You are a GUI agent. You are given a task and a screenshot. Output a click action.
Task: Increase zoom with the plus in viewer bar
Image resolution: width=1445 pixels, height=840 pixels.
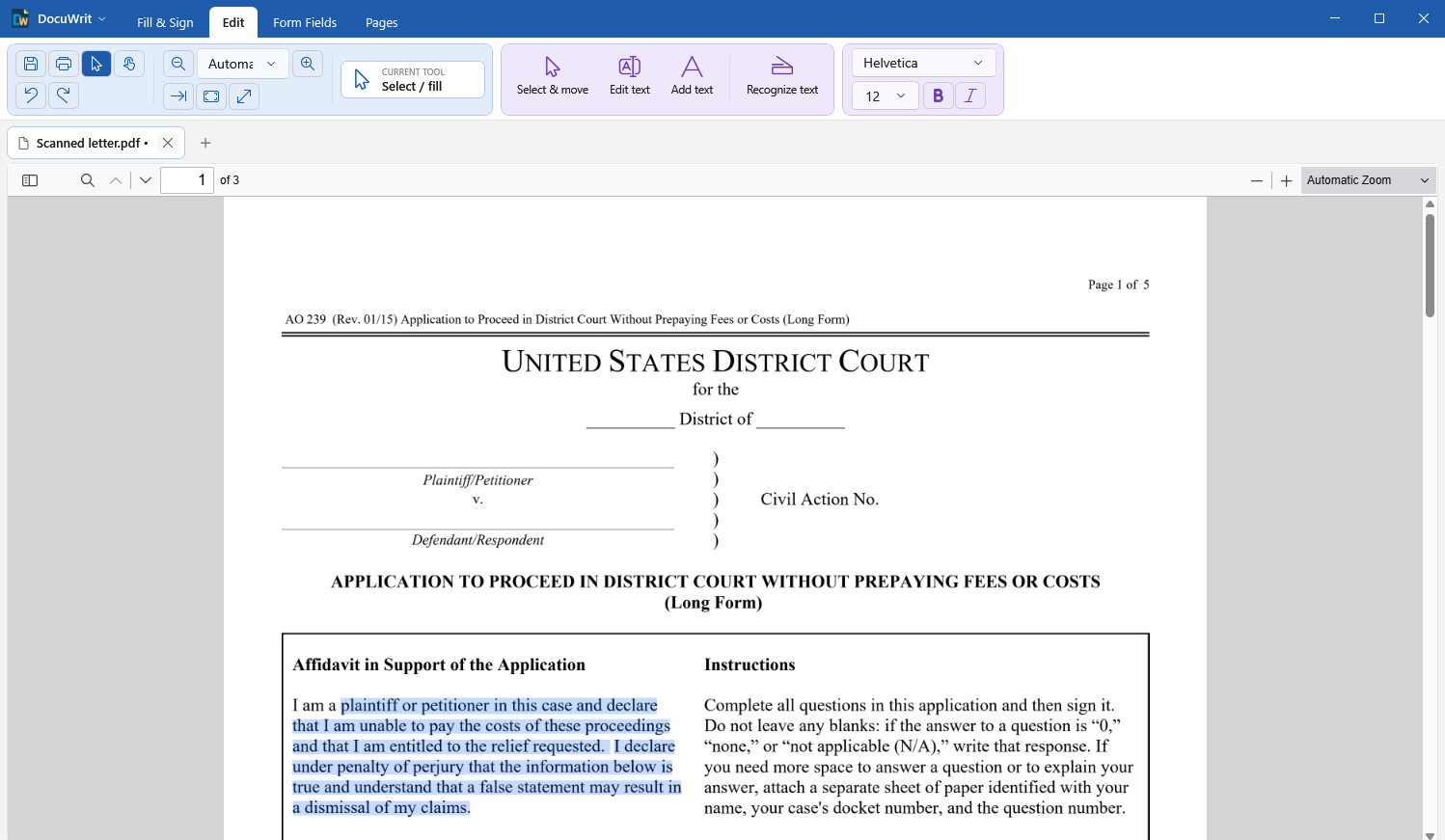[x=1286, y=180]
